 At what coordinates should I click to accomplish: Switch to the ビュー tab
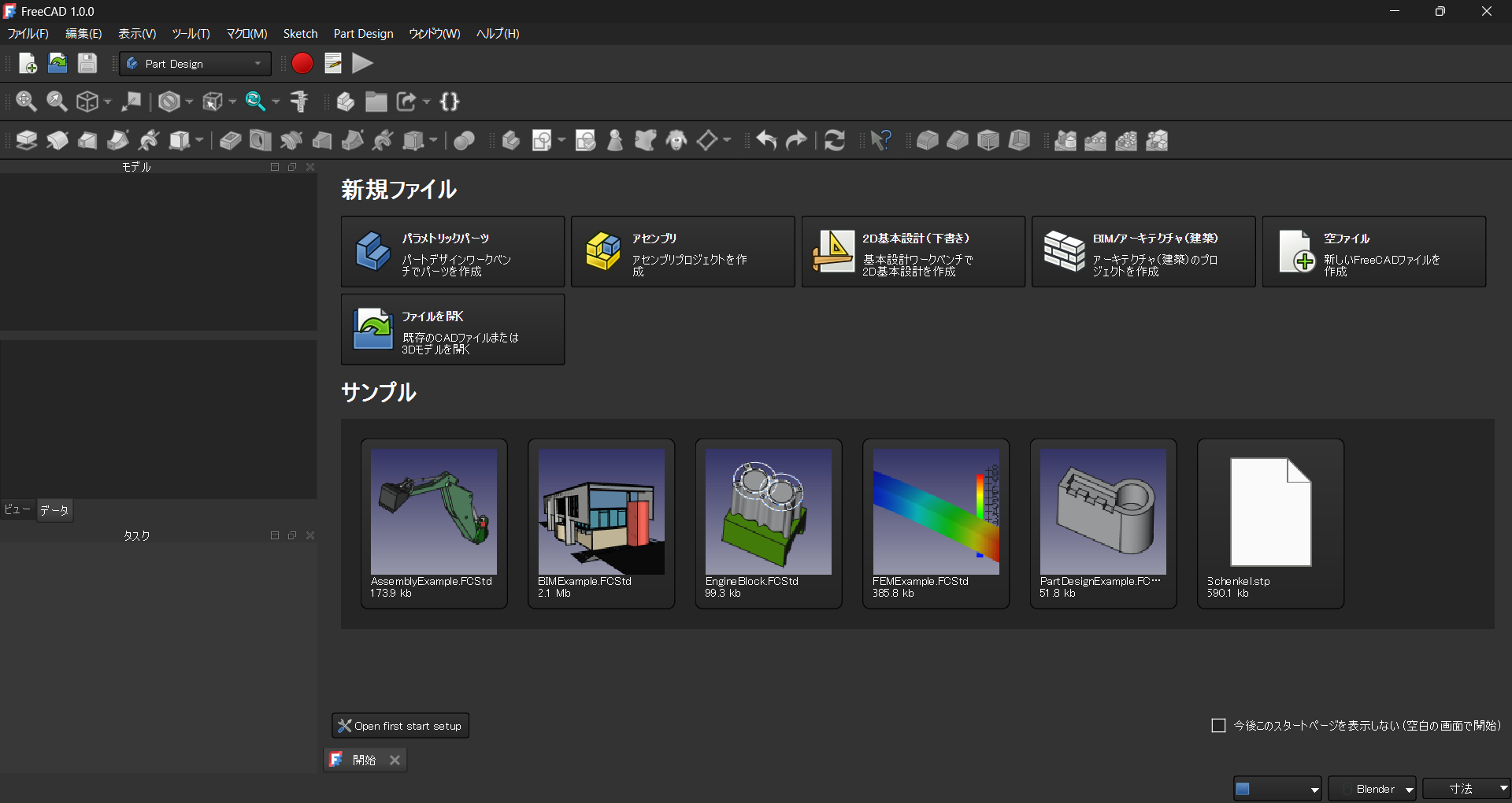point(17,509)
